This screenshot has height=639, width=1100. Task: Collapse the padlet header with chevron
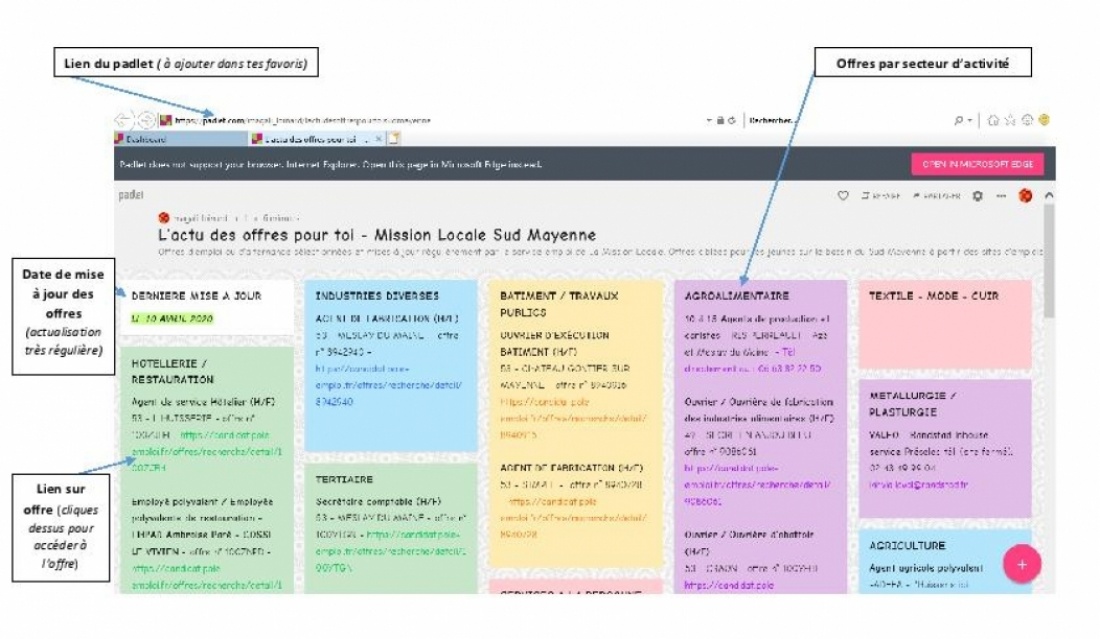click(x=1048, y=196)
